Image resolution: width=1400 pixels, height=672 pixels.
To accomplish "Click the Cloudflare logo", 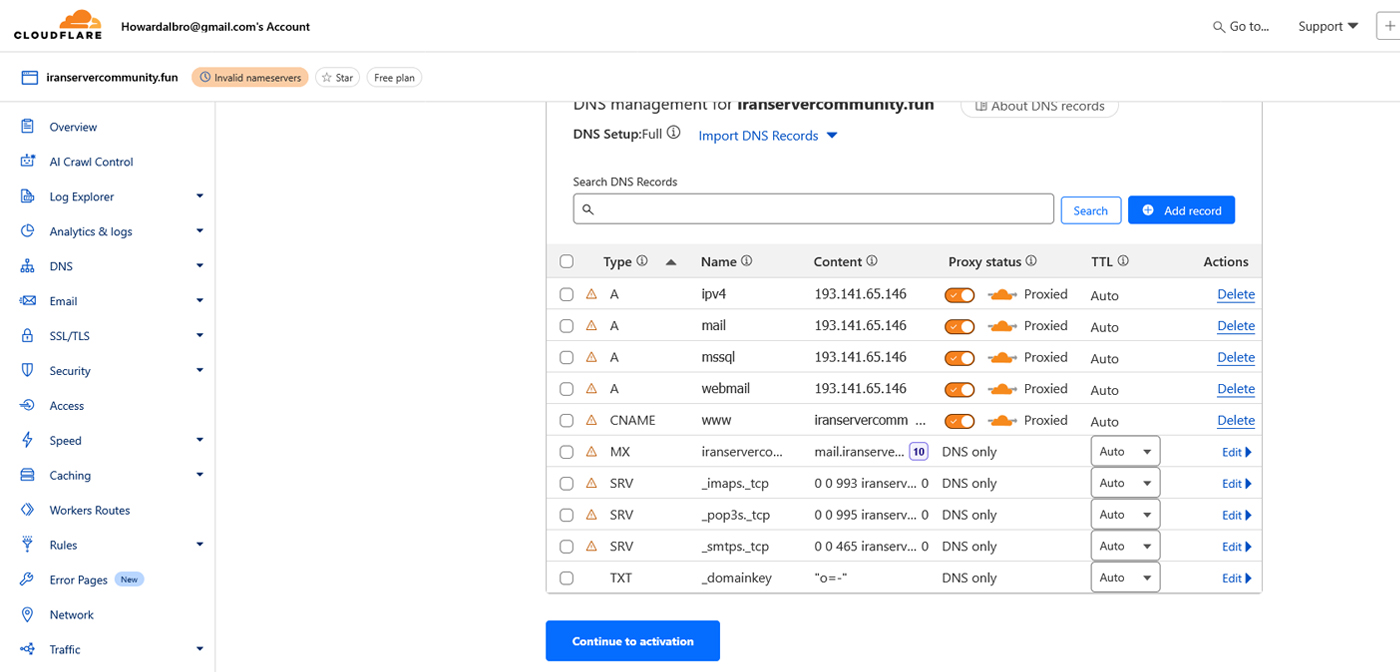I will point(60,25).
